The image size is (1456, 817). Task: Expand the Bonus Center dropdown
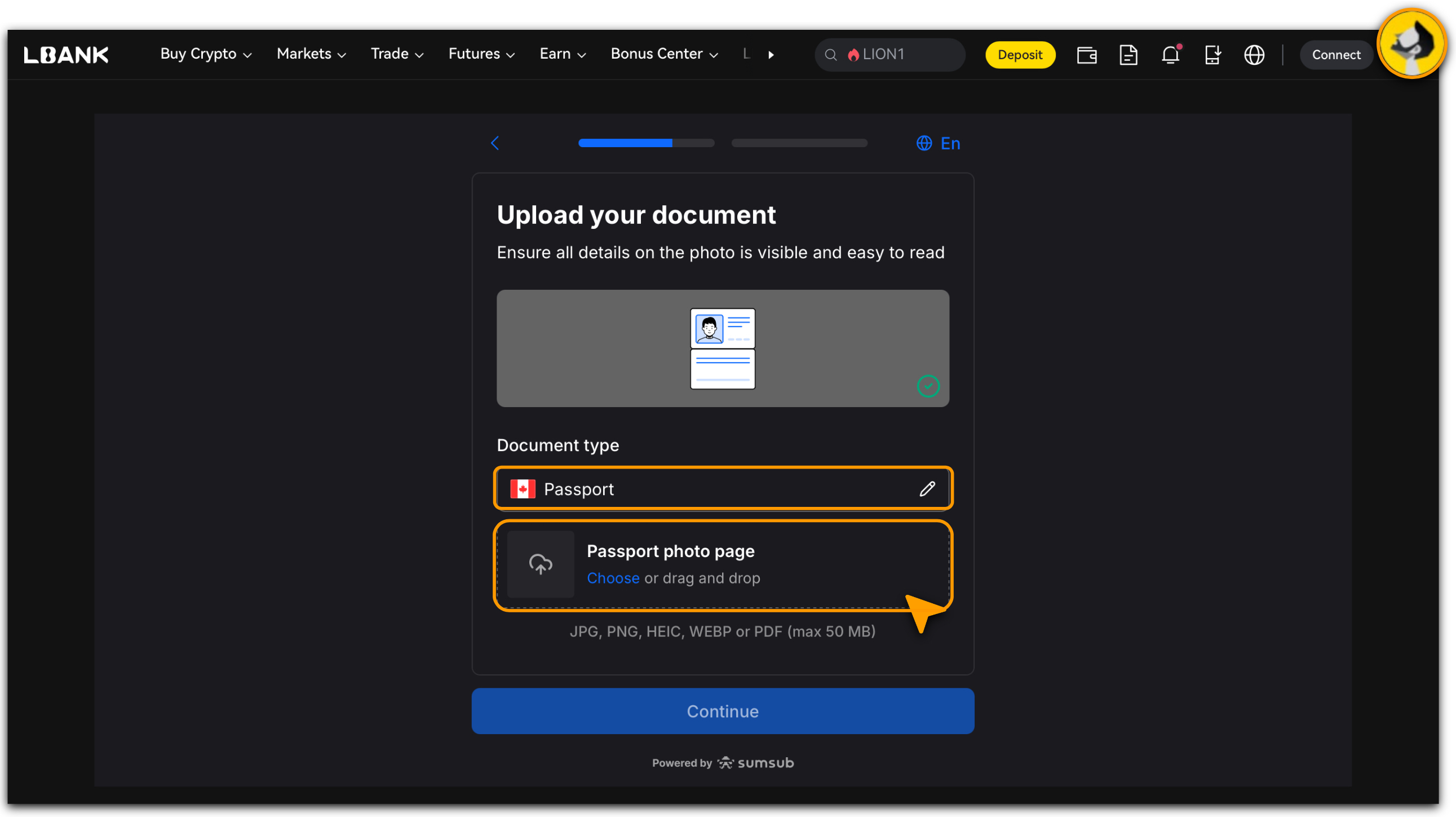(664, 54)
